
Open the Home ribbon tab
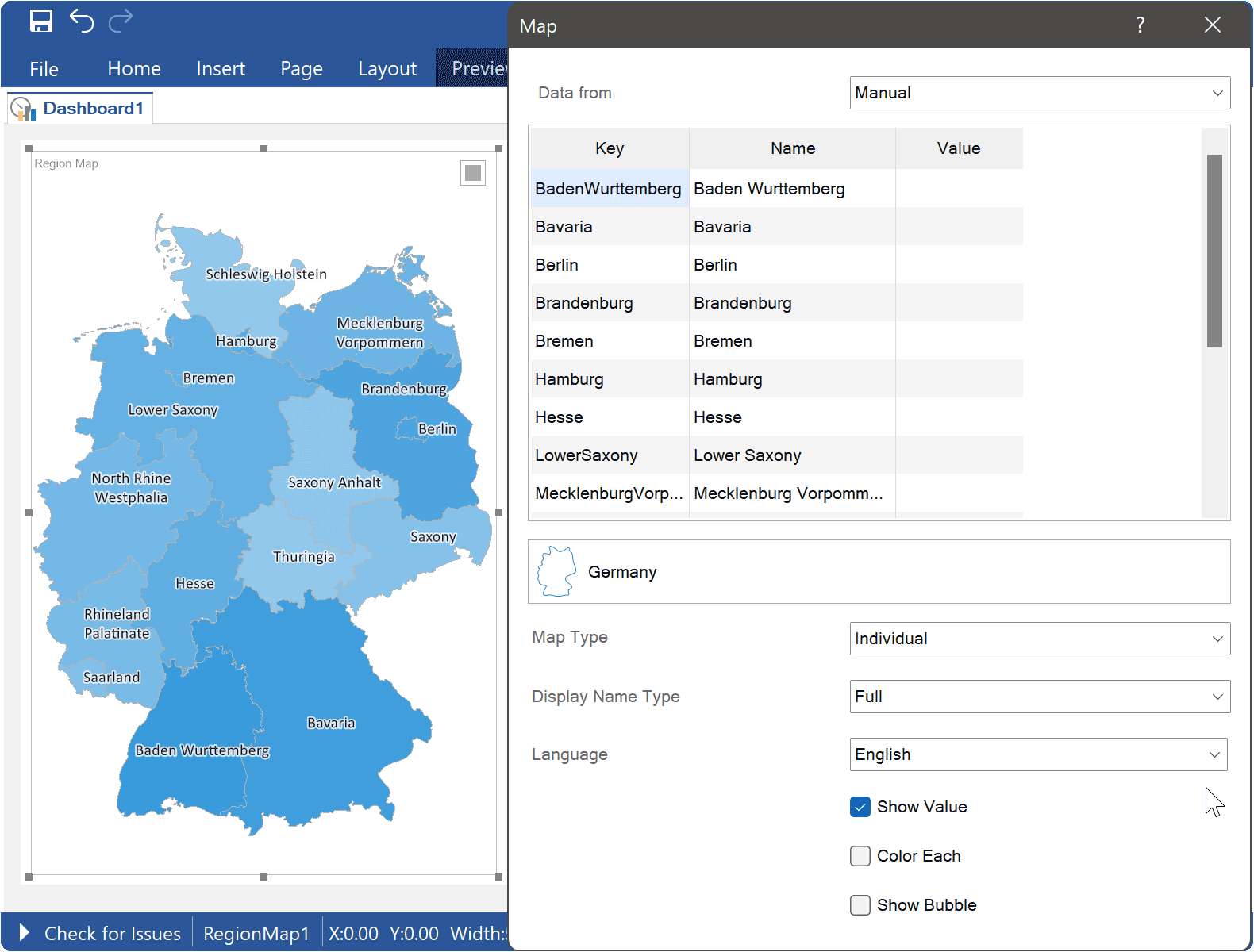click(134, 69)
